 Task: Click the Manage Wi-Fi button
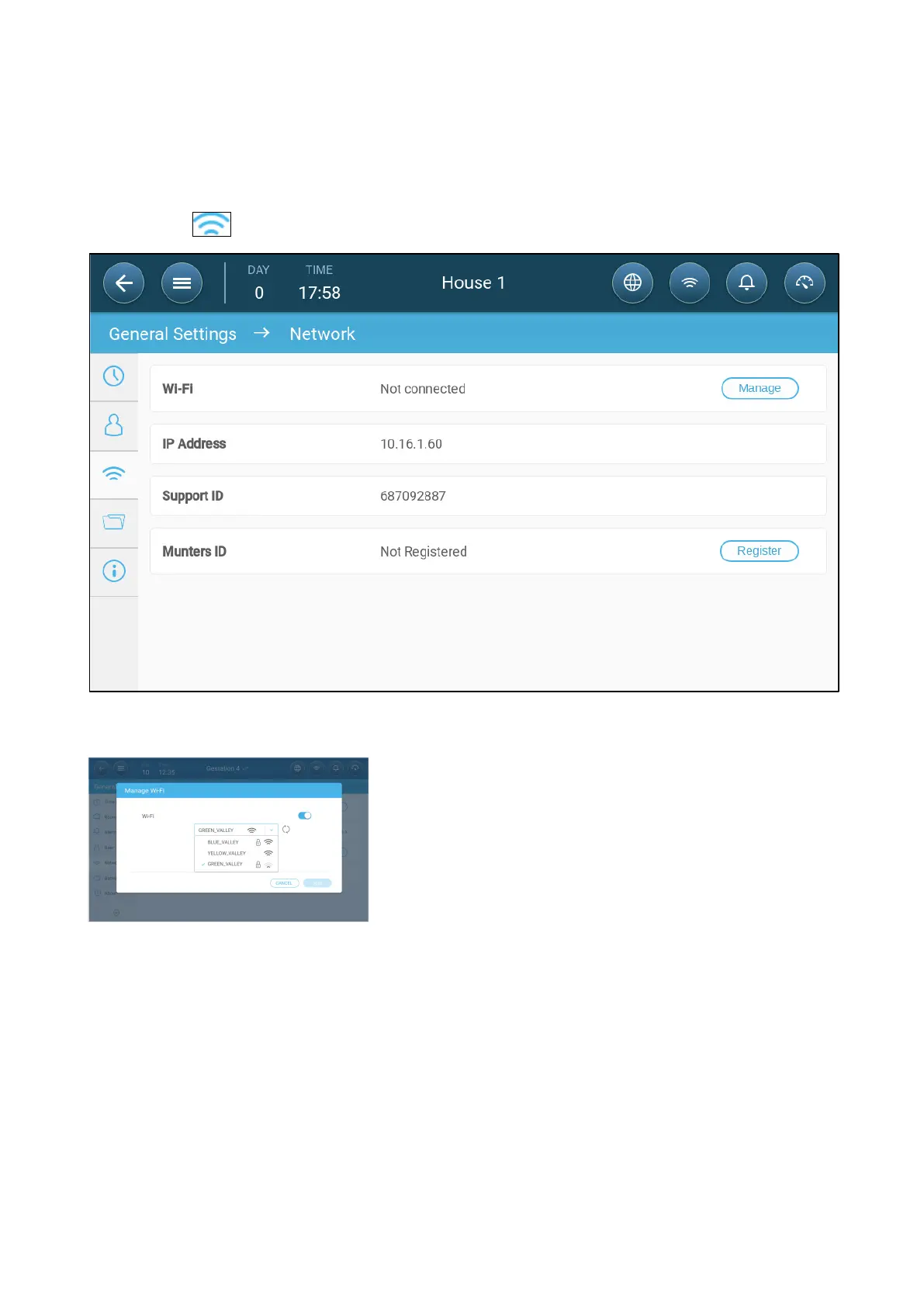pos(760,388)
